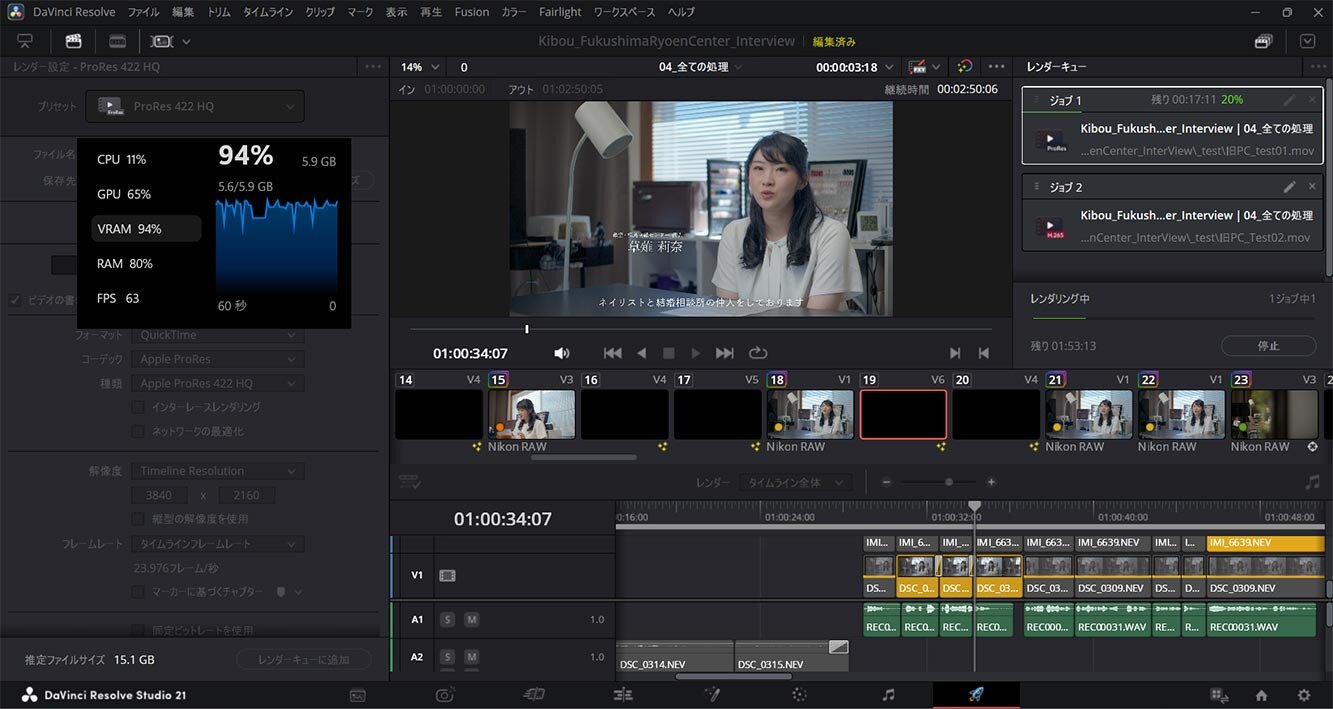This screenshot has height=709, width=1333.
Task: Click the 停止 button to stop rendering
Action: (x=1268, y=345)
